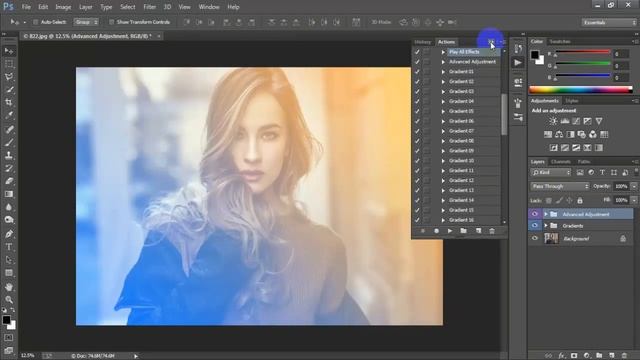Select the Pen tool
This screenshot has height=360, width=640.
click(x=9, y=234)
